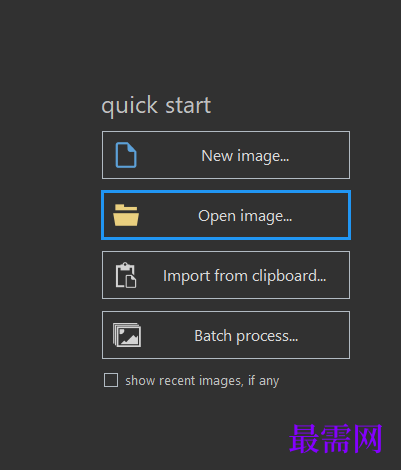Click the yellow open folder icon
Screen dimensions: 401x470
tap(126, 215)
